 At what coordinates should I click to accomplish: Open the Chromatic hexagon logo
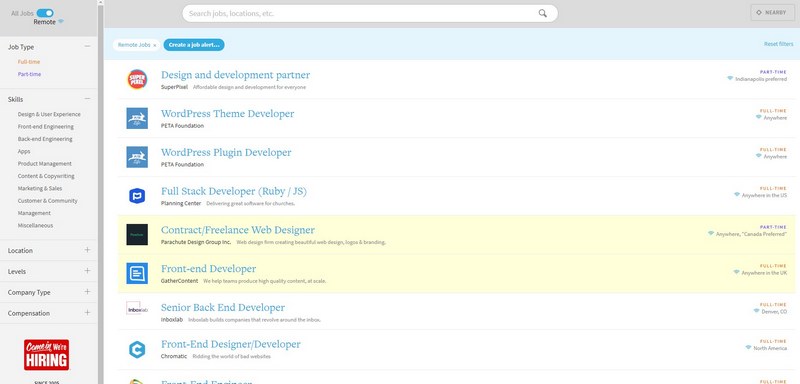coord(137,350)
